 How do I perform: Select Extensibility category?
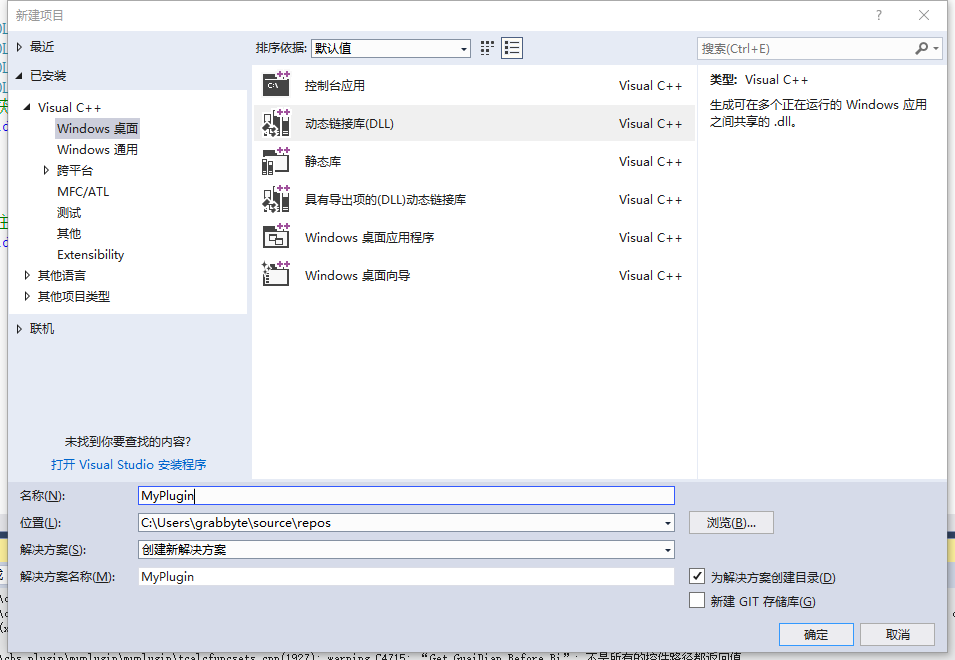tap(90, 255)
